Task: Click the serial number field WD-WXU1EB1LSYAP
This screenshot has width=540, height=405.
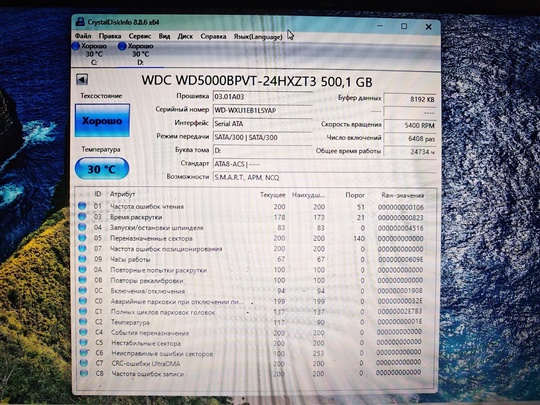Action: tap(262, 110)
